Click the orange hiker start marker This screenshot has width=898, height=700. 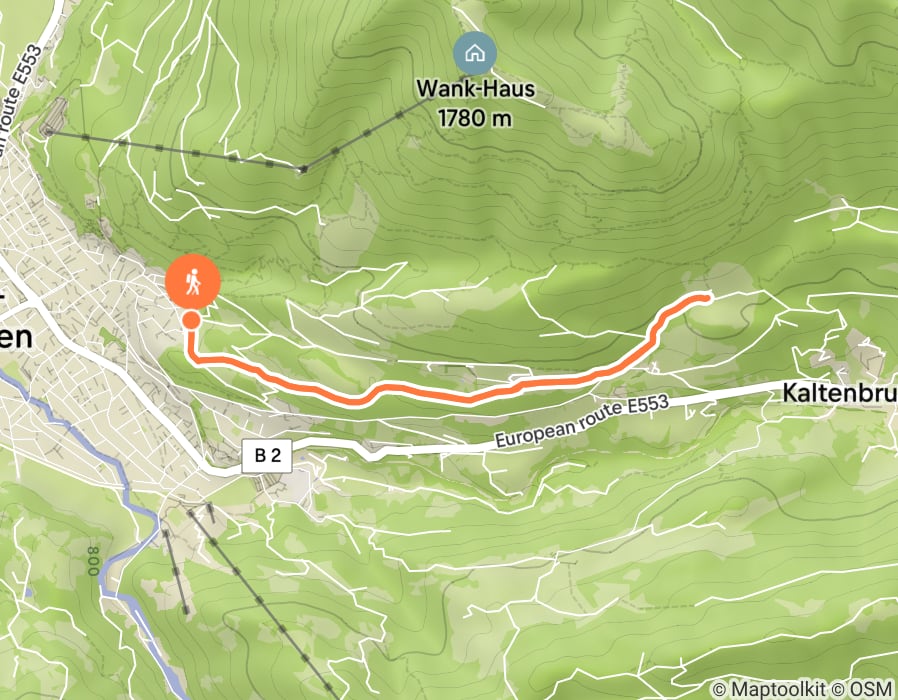coord(193,281)
